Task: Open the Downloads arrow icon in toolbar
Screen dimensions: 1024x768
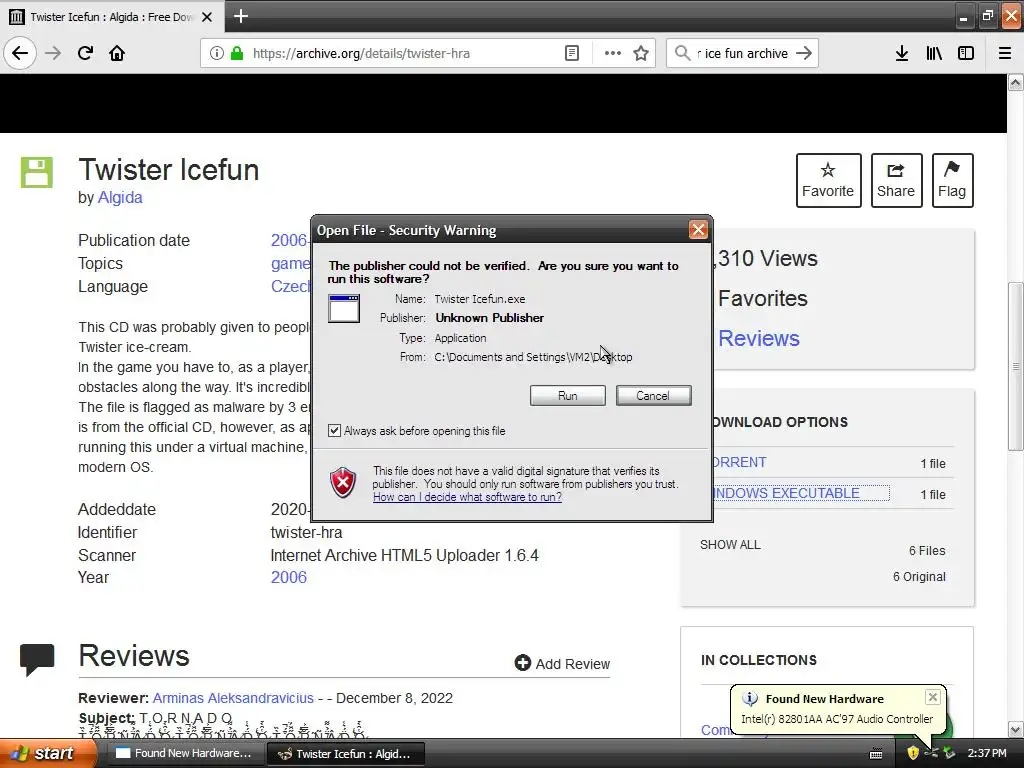Action: (902, 53)
